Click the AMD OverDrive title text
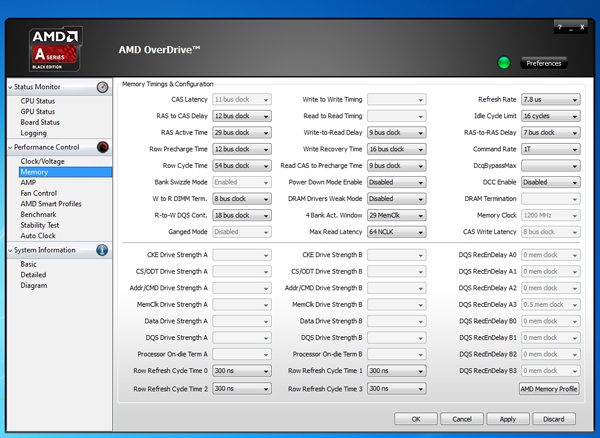This screenshot has height=438, width=600. point(159,50)
